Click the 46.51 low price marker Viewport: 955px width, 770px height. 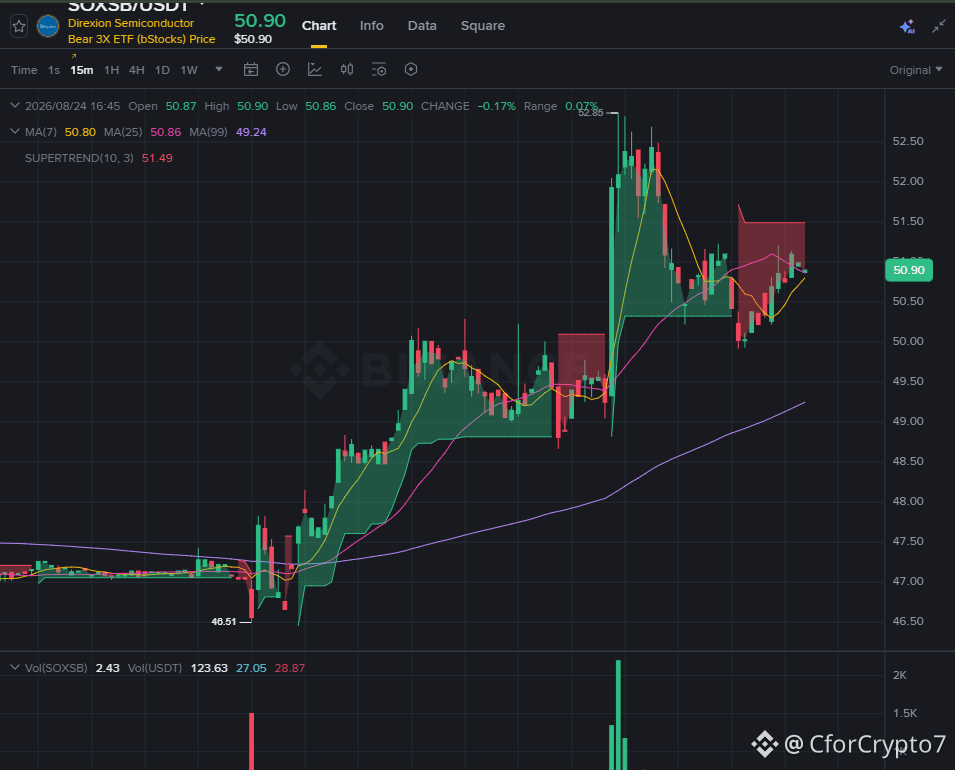tap(224, 622)
